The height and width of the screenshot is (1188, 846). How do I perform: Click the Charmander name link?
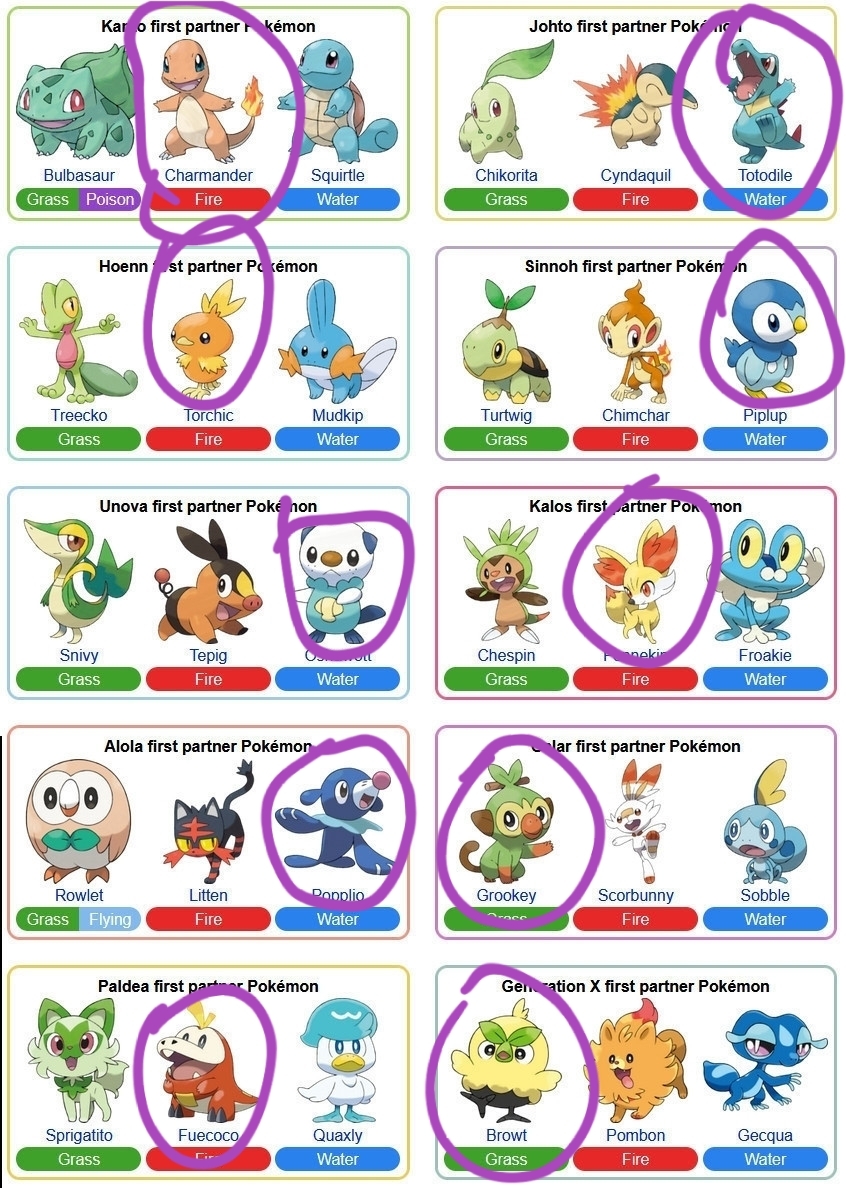tap(208, 175)
